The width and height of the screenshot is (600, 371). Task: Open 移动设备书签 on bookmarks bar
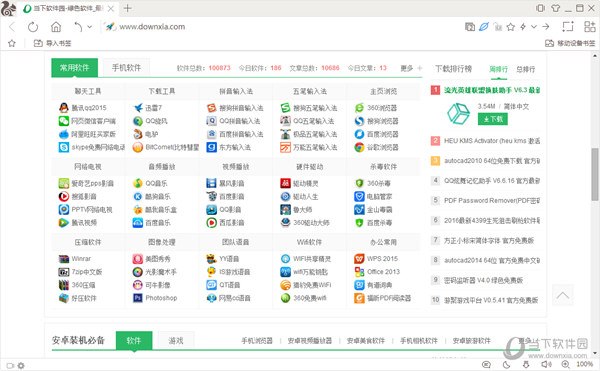[x=570, y=43]
